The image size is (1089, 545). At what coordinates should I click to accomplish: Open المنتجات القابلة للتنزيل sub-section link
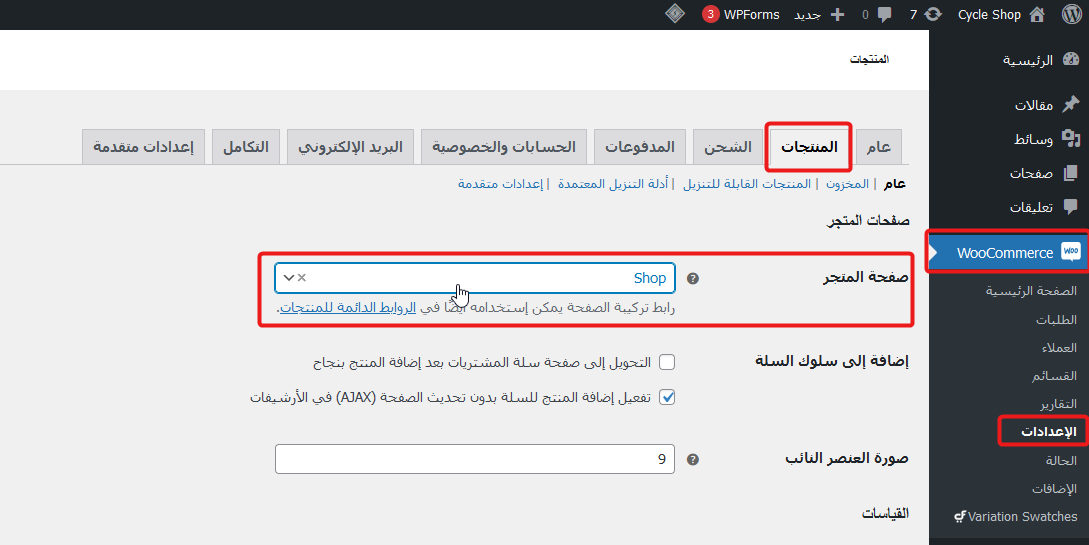747,184
